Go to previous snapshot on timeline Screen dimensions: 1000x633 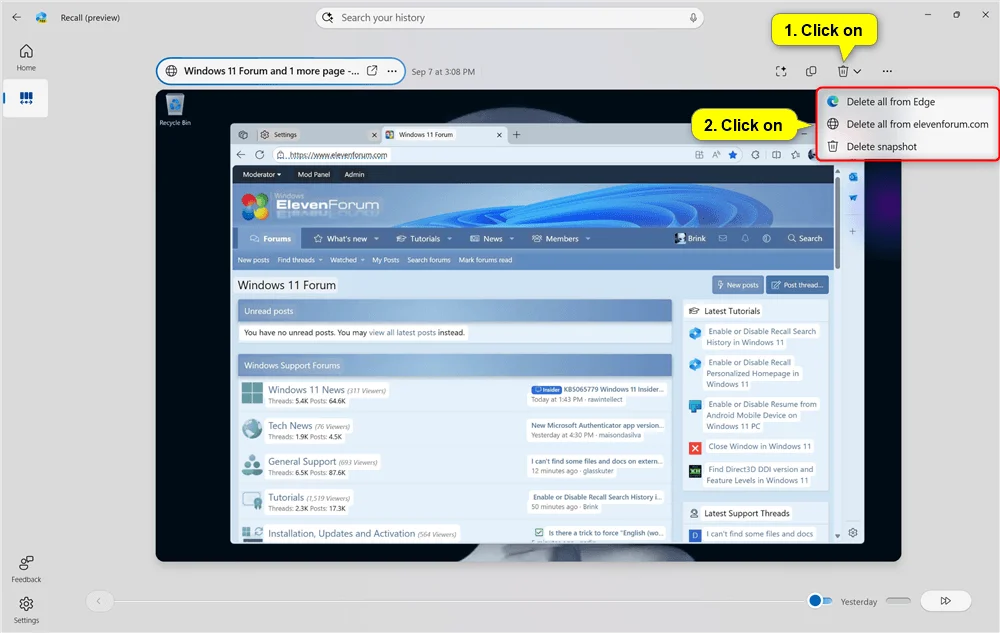point(99,600)
